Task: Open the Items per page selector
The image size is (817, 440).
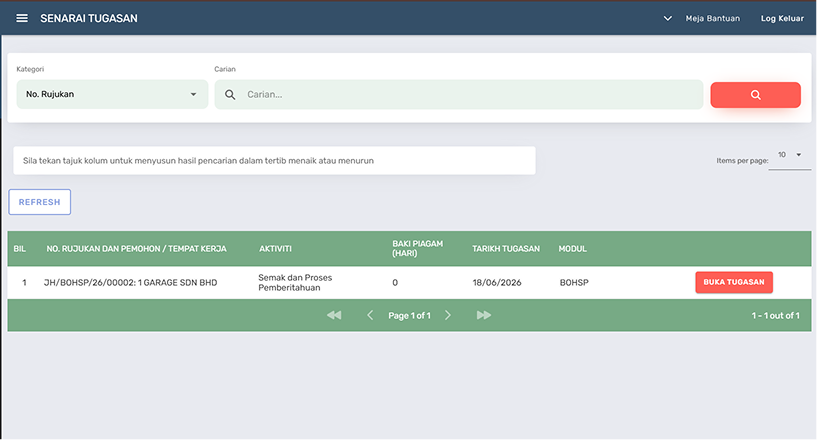Action: click(x=789, y=155)
